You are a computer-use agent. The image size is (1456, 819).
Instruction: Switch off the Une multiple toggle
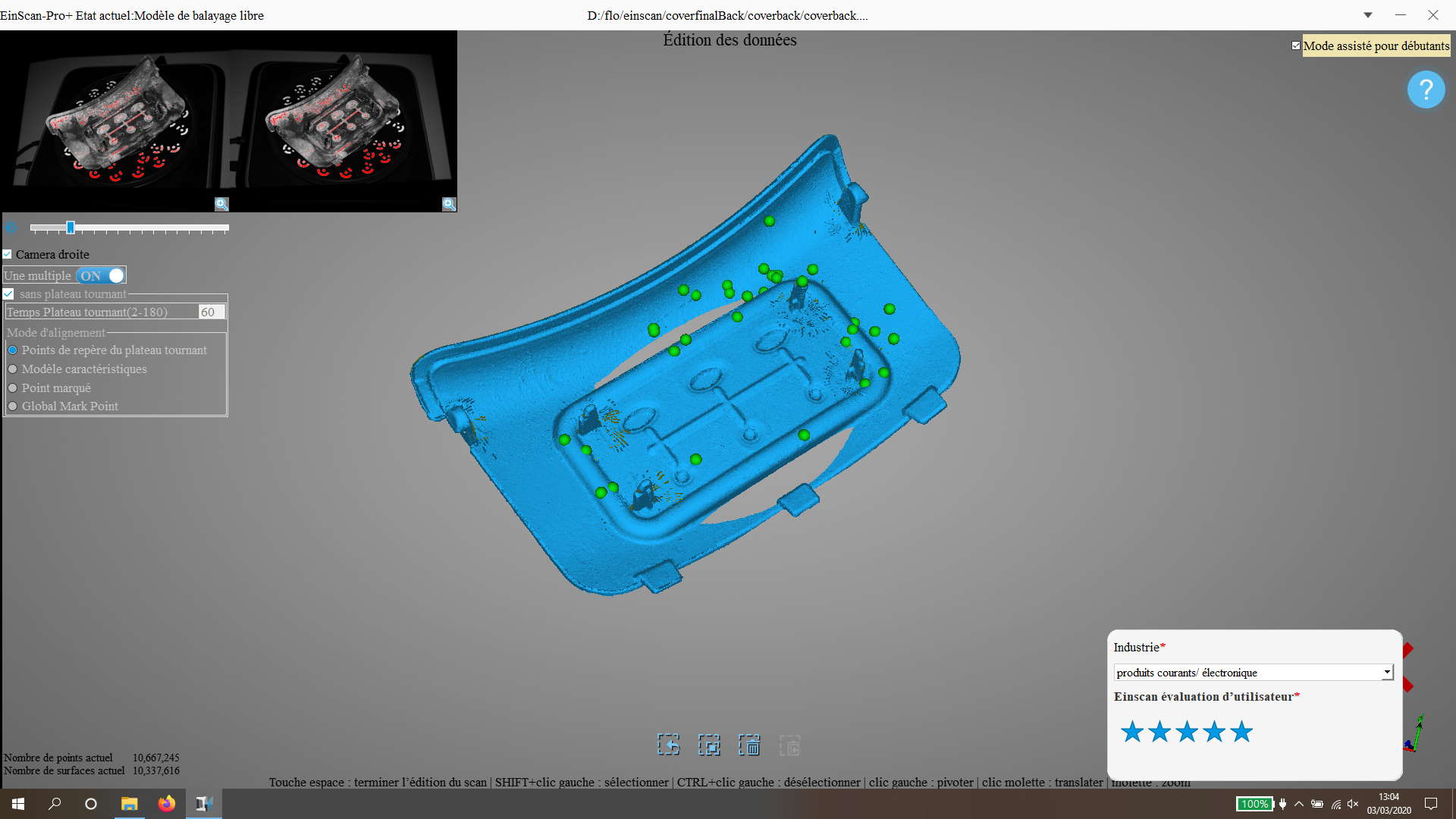pyautogui.click(x=101, y=276)
